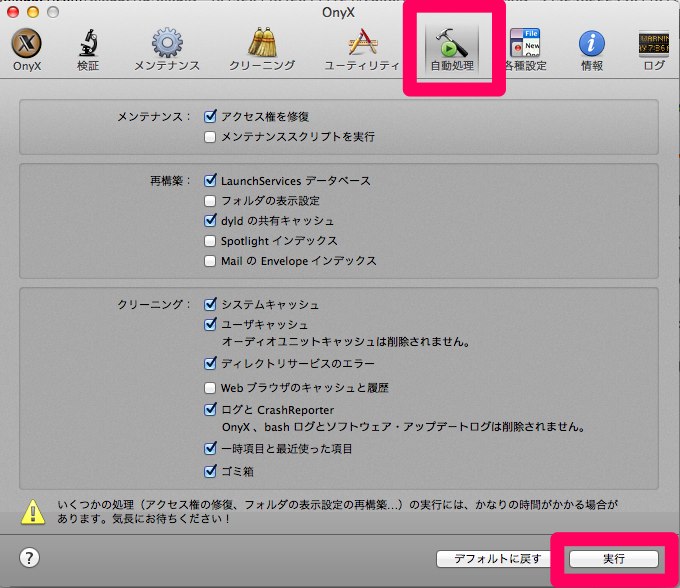
Task: Click the いくつかの処理 warning message
Action: coord(337,511)
